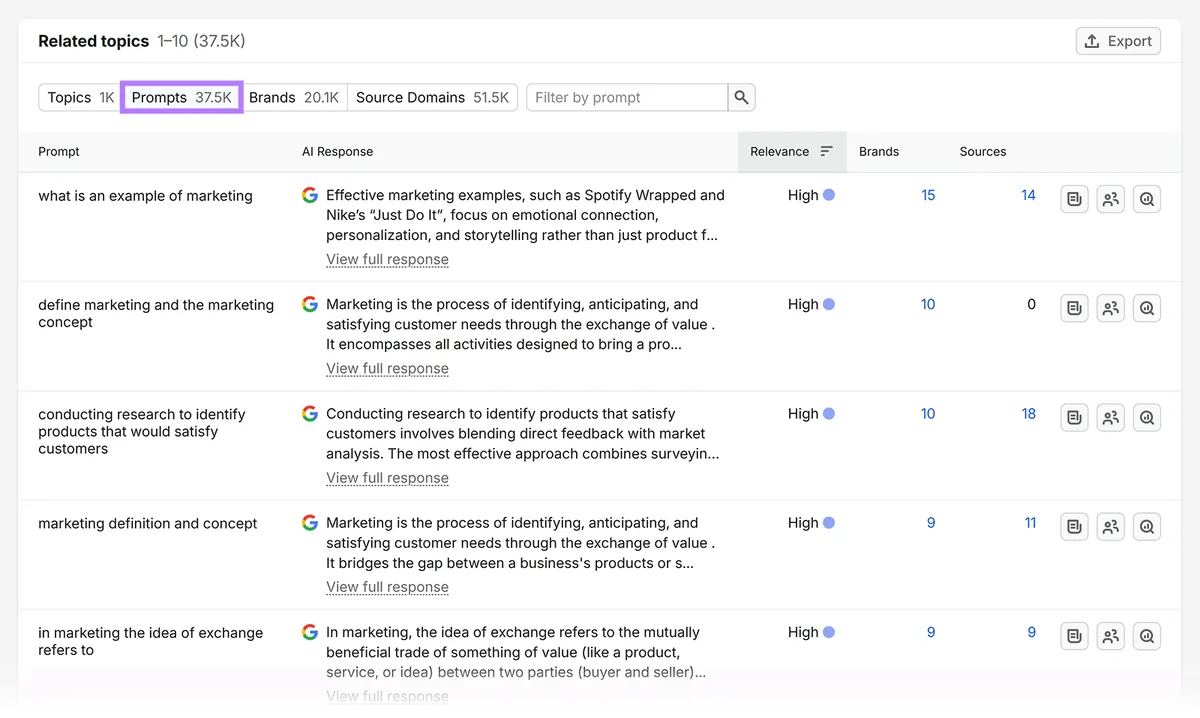This screenshot has height=718, width=1200.
Task: Open sources count 14 in first row
Action: coord(1028,195)
